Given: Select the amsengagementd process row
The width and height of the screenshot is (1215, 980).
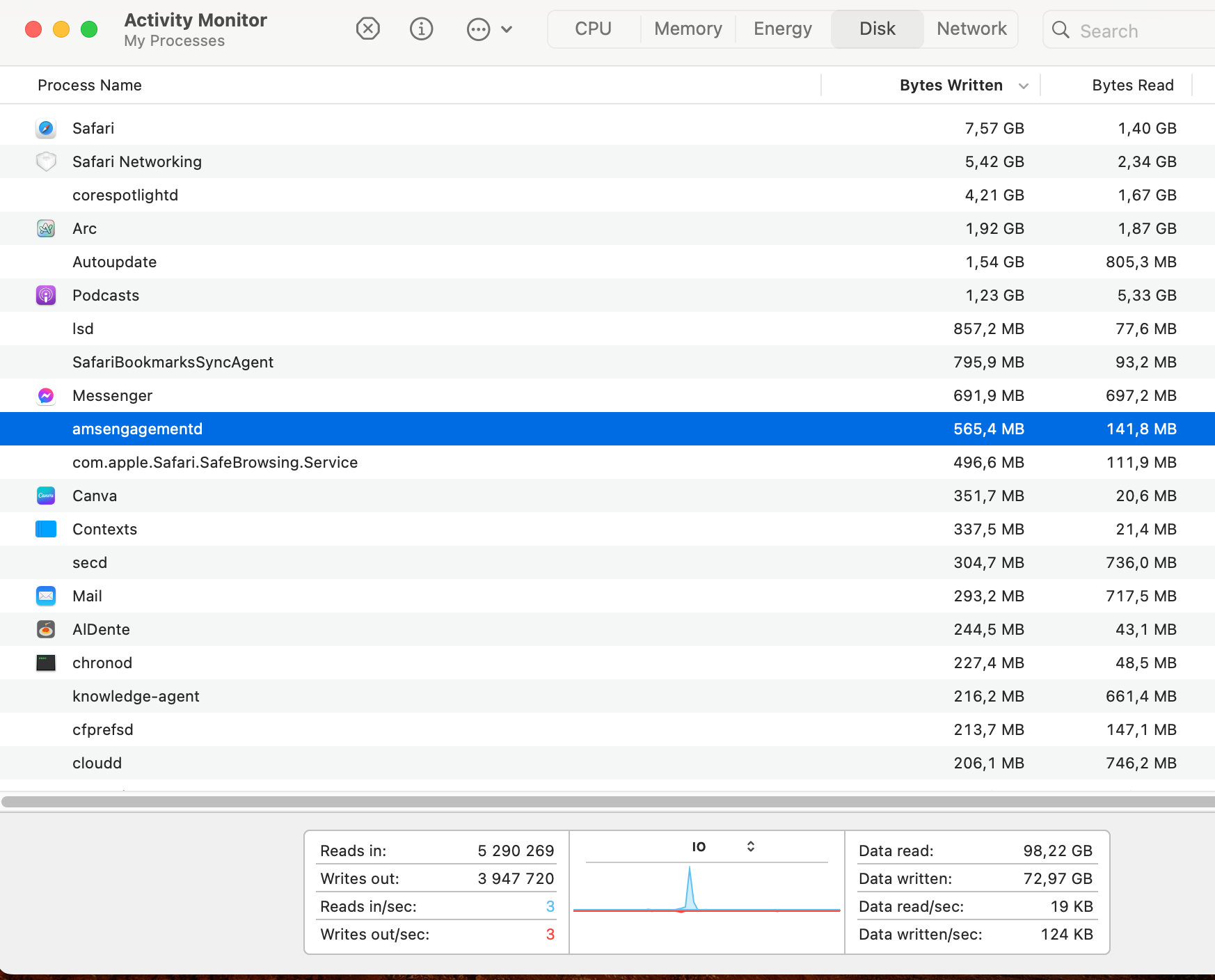Looking at the screenshot, I should click(607, 429).
